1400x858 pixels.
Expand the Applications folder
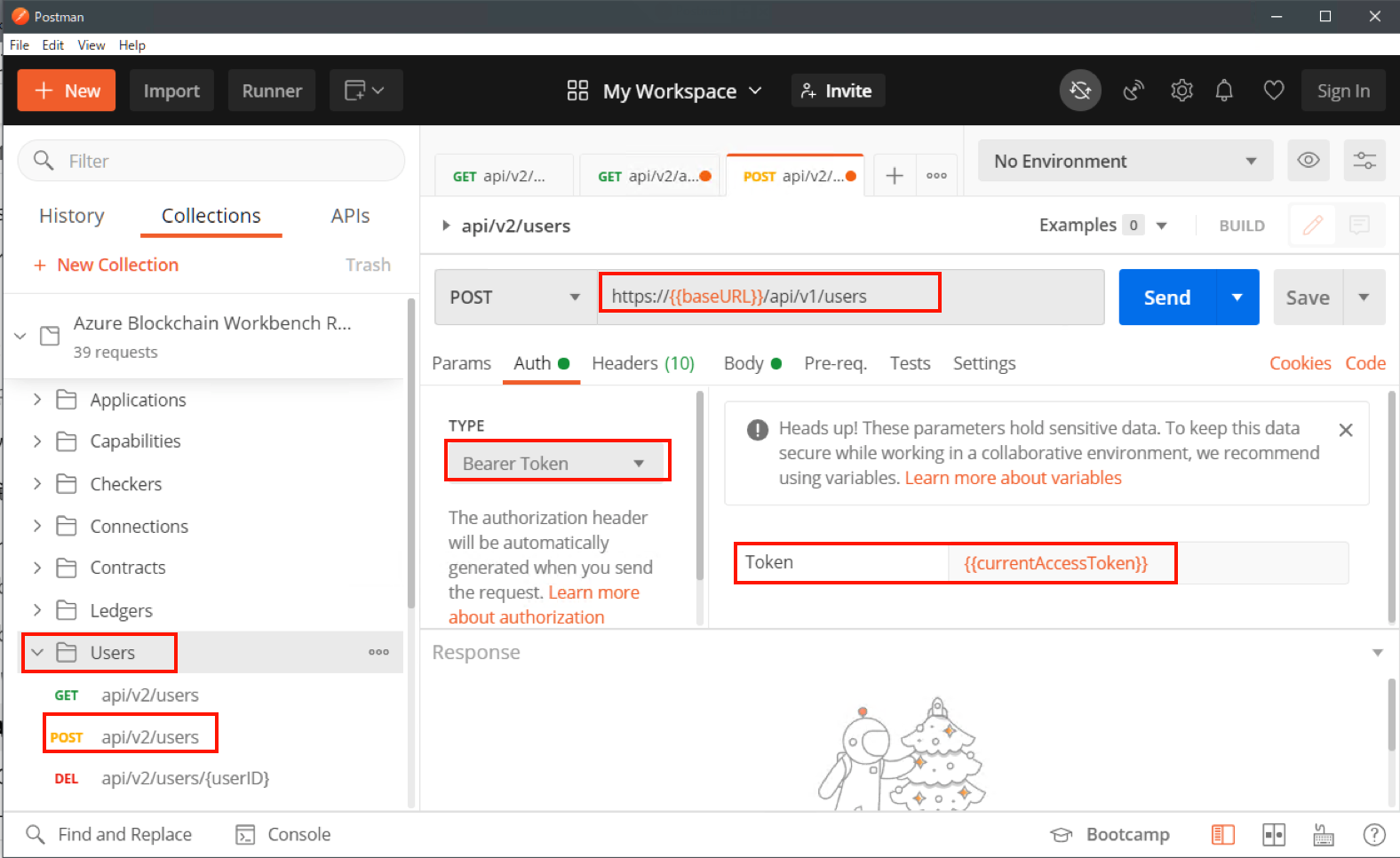tap(37, 400)
